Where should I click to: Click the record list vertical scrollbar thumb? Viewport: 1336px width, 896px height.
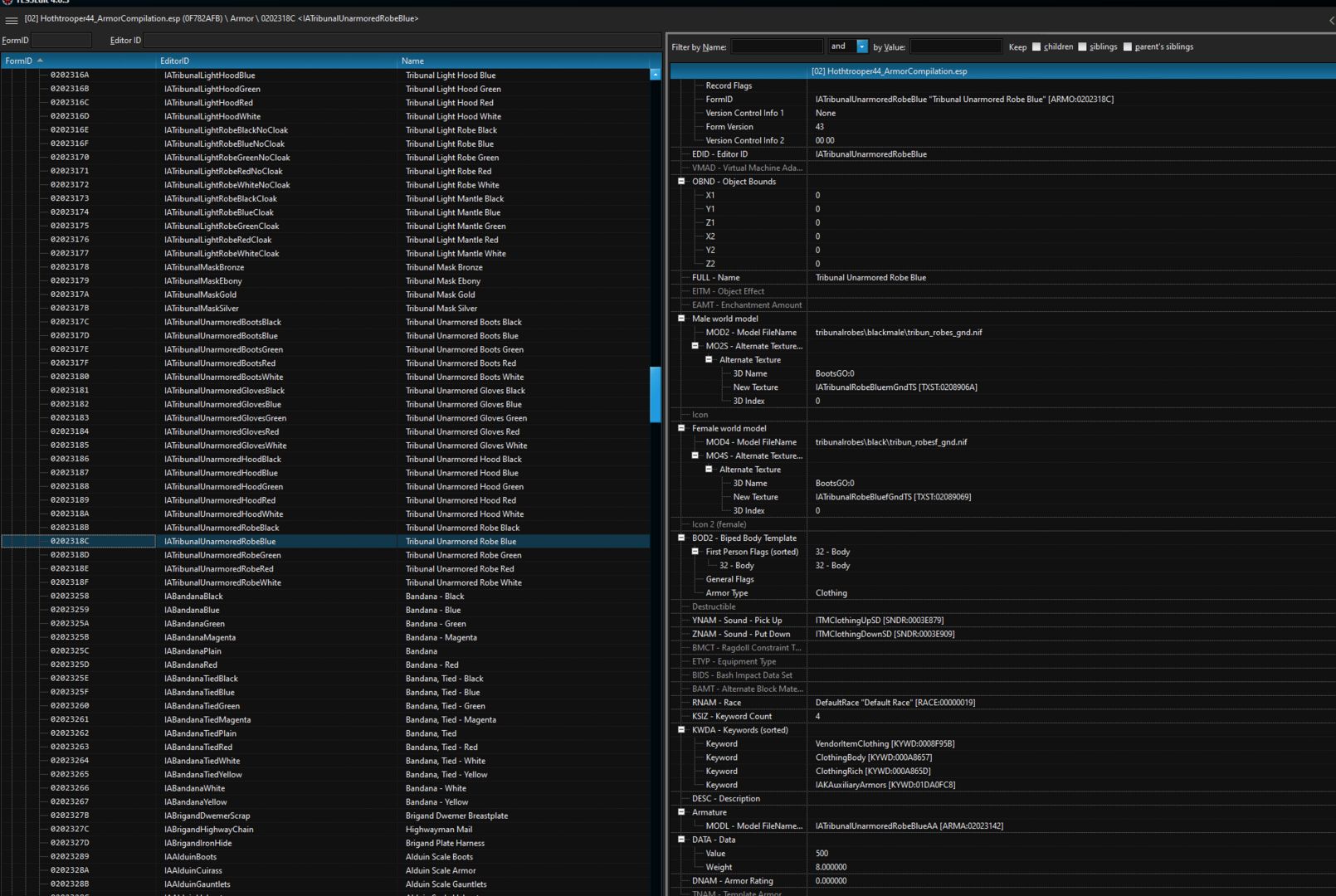(x=655, y=394)
